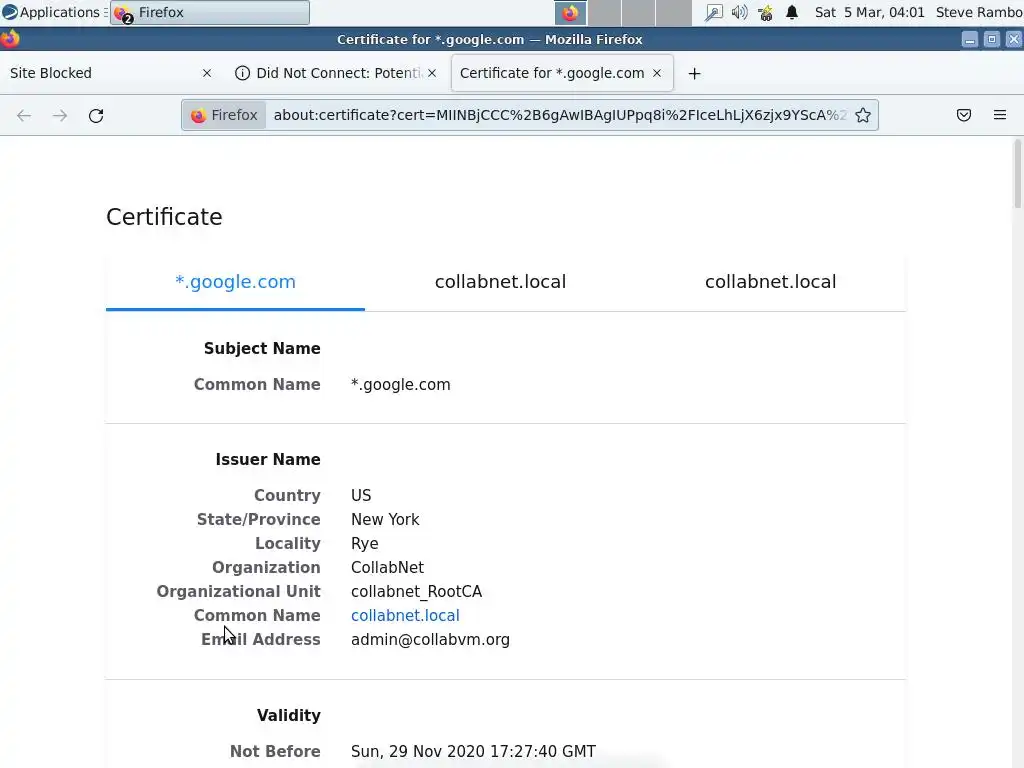Image resolution: width=1024 pixels, height=768 pixels.
Task: Click the New York state value
Action: (x=385, y=520)
